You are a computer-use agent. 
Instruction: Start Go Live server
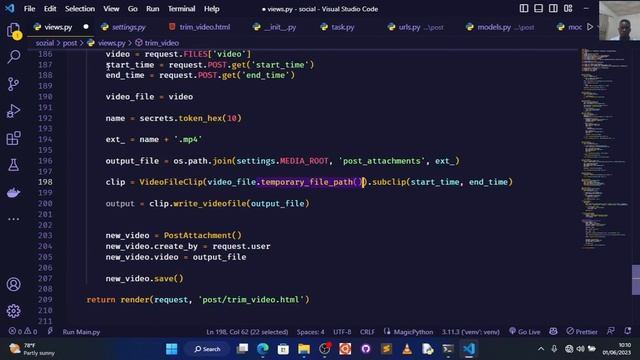(x=525, y=331)
